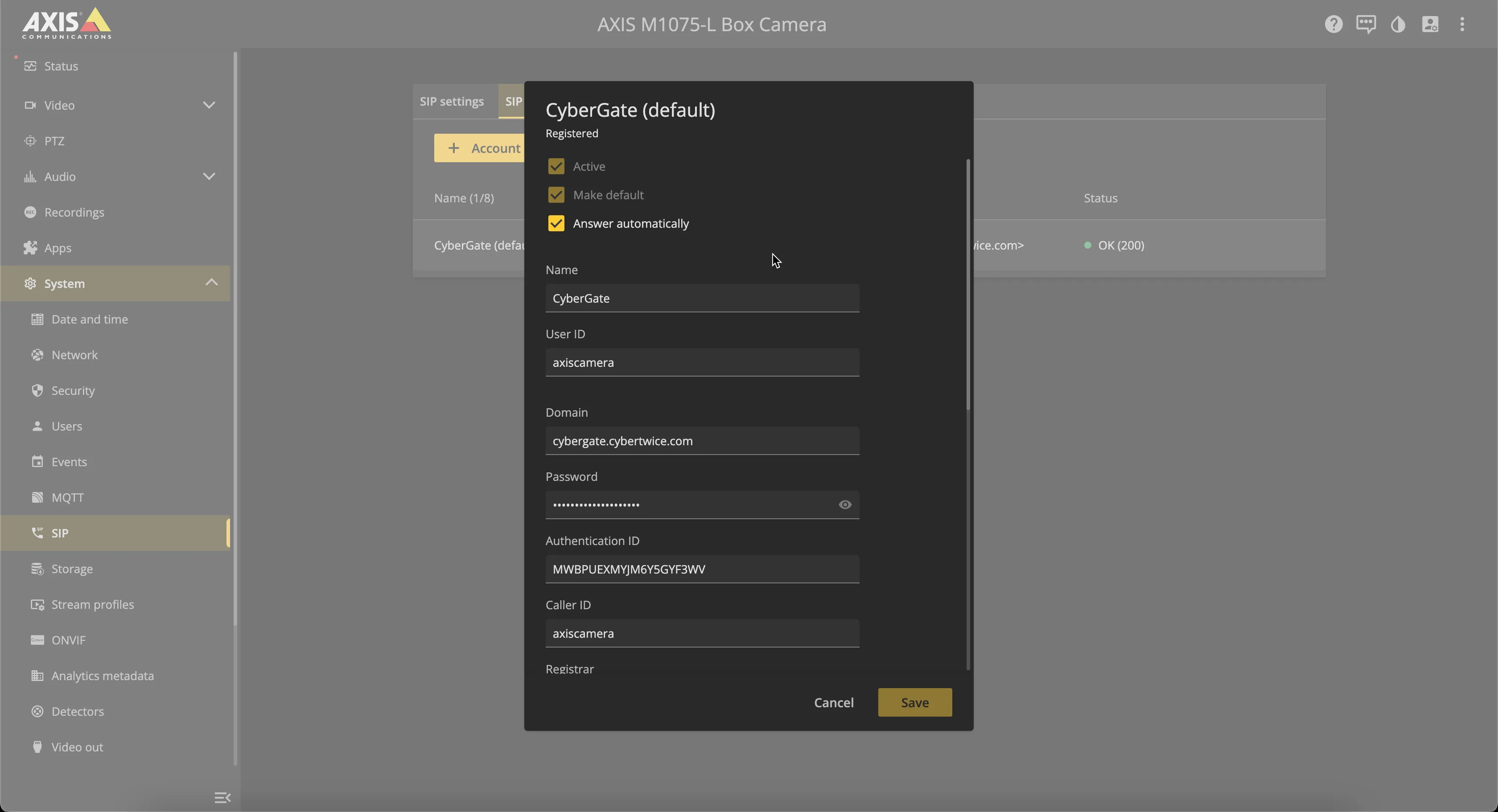Click the Name field containing CyberGate

point(702,298)
